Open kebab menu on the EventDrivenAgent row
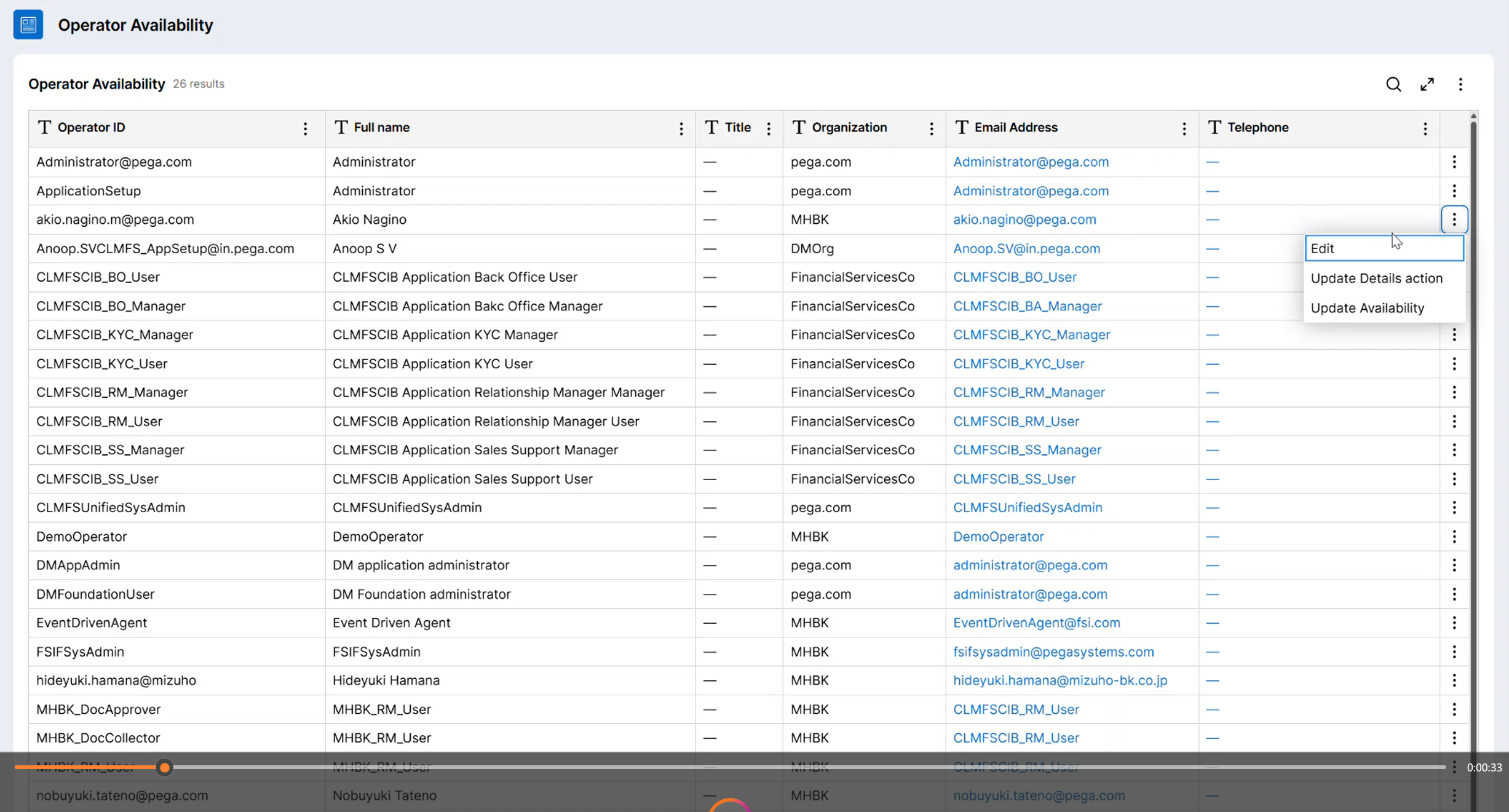The height and width of the screenshot is (812, 1509). [x=1454, y=623]
